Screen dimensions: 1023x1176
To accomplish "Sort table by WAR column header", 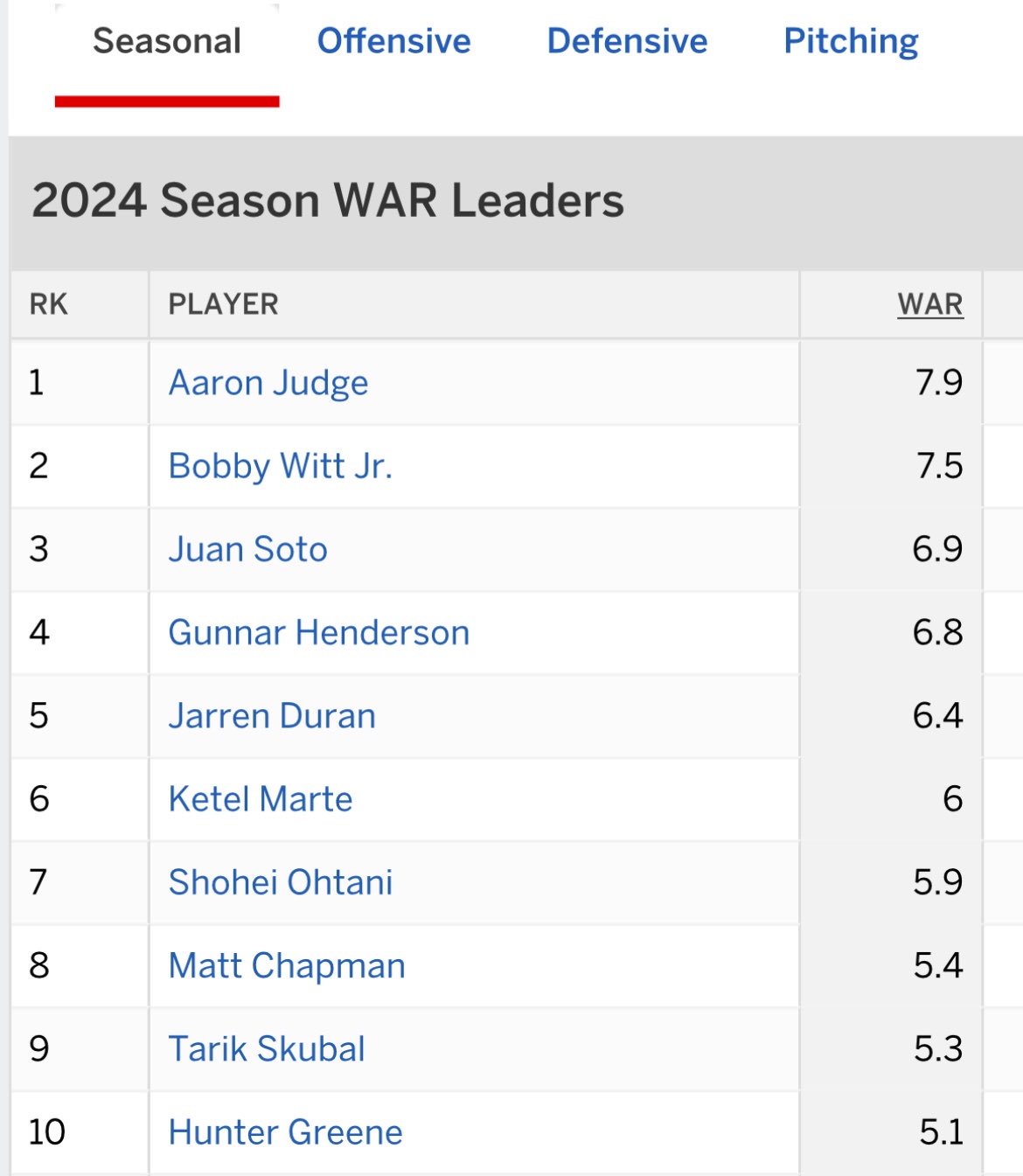I will (929, 304).
